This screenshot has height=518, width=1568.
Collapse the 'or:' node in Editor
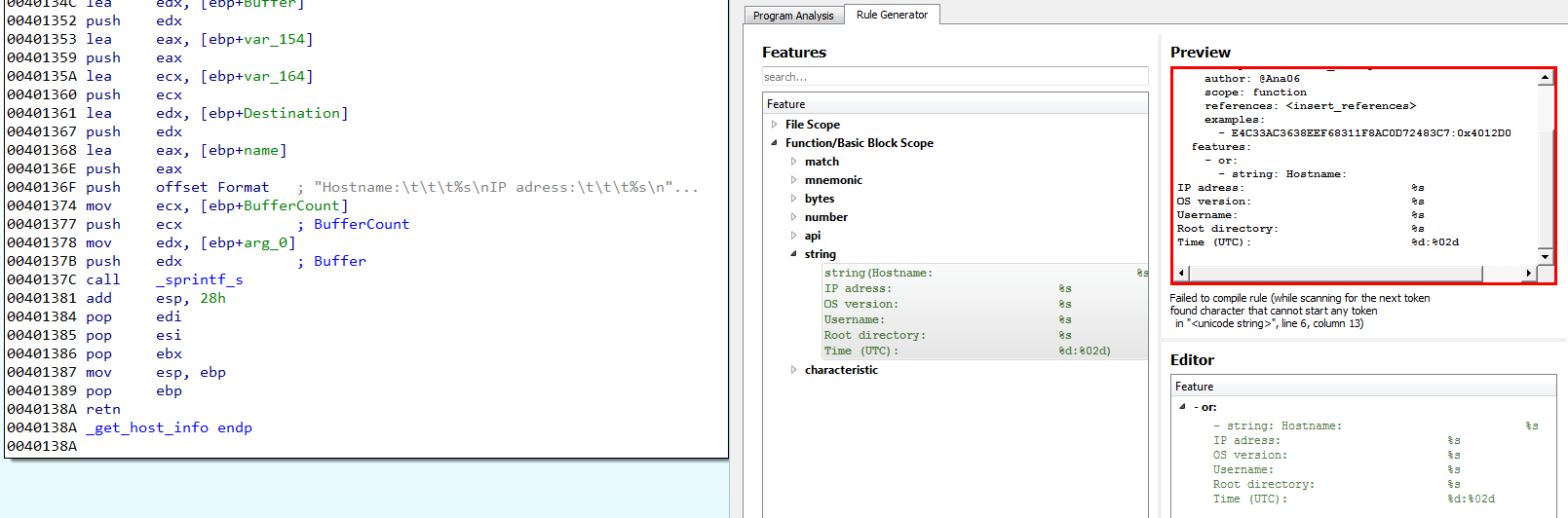(x=1182, y=407)
